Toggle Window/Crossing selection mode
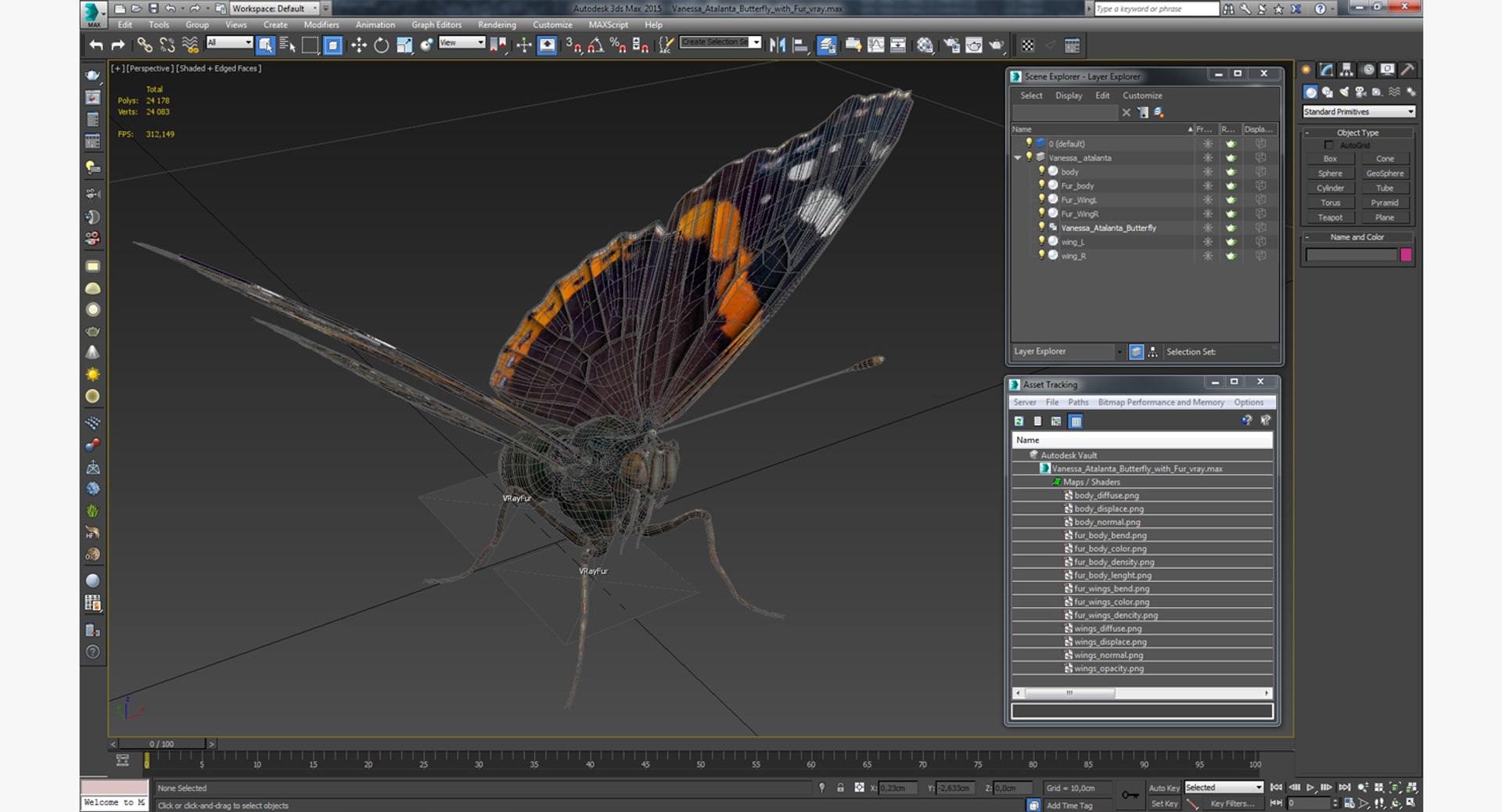The image size is (1502, 812). [x=332, y=45]
